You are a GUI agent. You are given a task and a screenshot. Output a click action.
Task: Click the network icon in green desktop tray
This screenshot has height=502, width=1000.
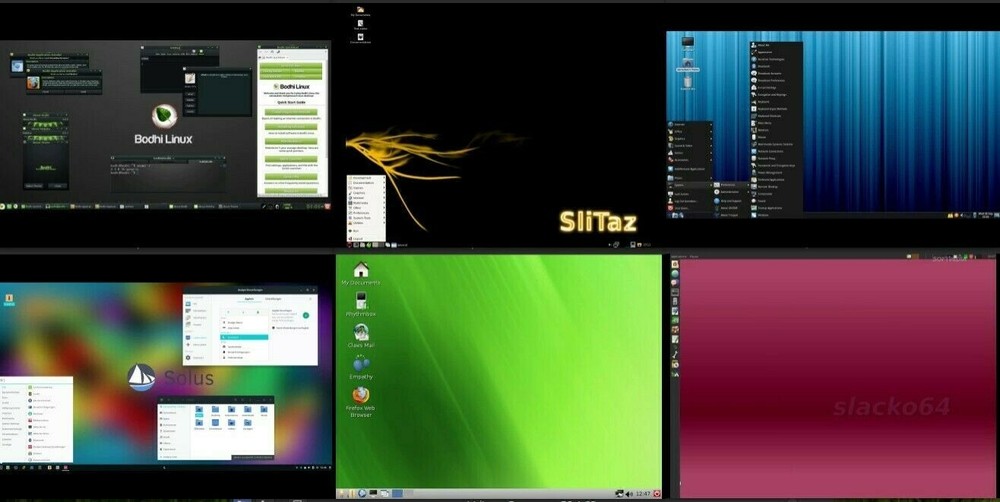(x=619, y=494)
